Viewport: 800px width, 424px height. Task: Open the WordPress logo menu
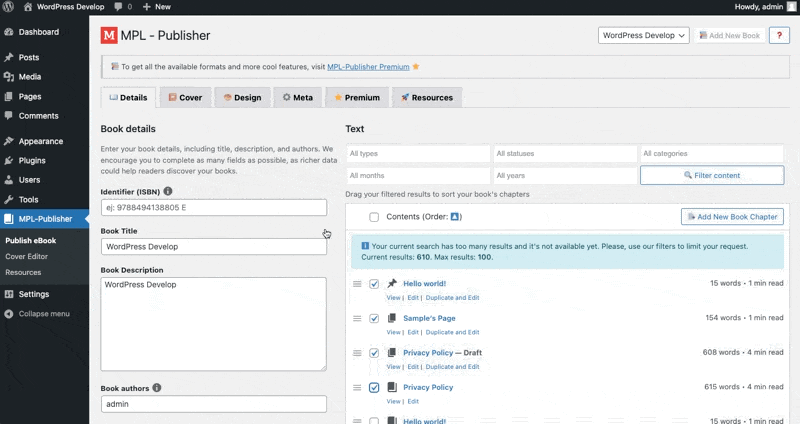coord(8,7)
